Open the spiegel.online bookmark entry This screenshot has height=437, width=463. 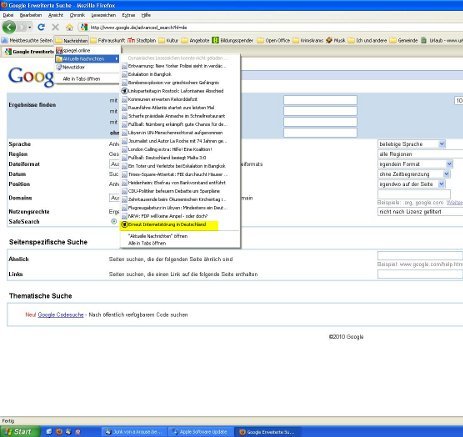pyautogui.click(x=88, y=50)
